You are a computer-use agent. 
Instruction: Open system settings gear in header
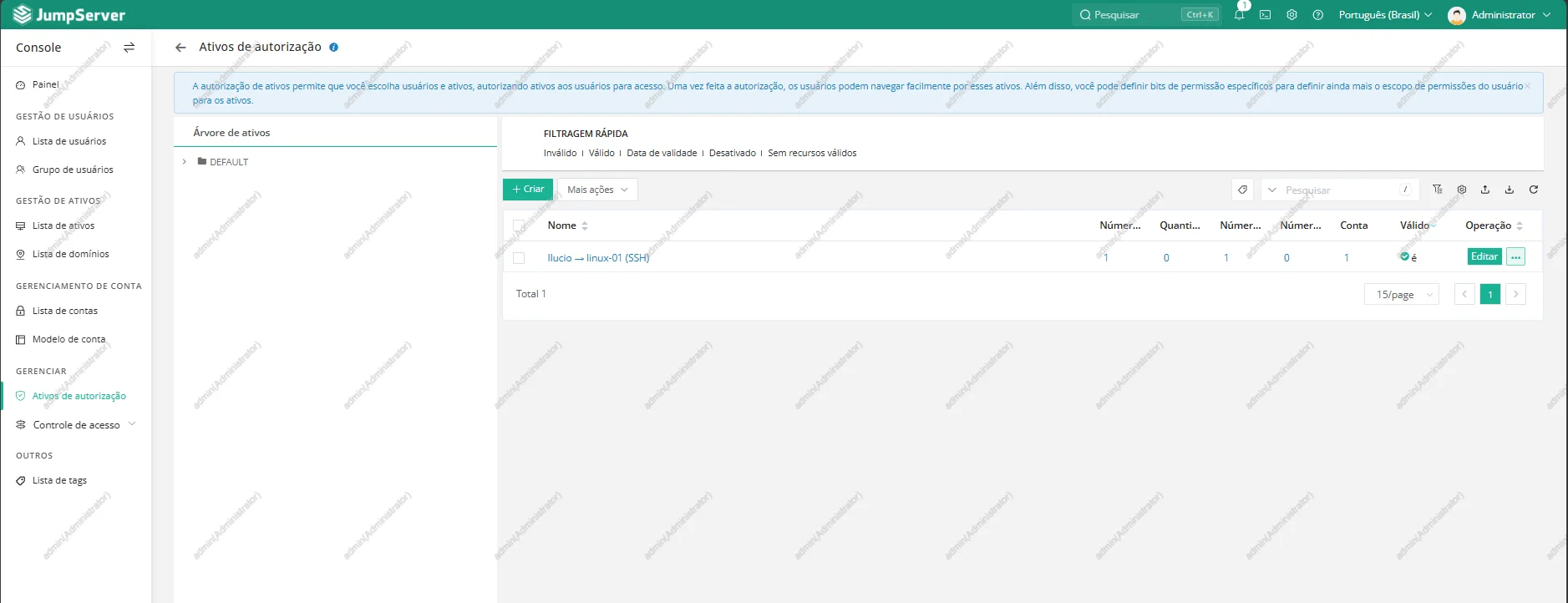[1291, 15]
